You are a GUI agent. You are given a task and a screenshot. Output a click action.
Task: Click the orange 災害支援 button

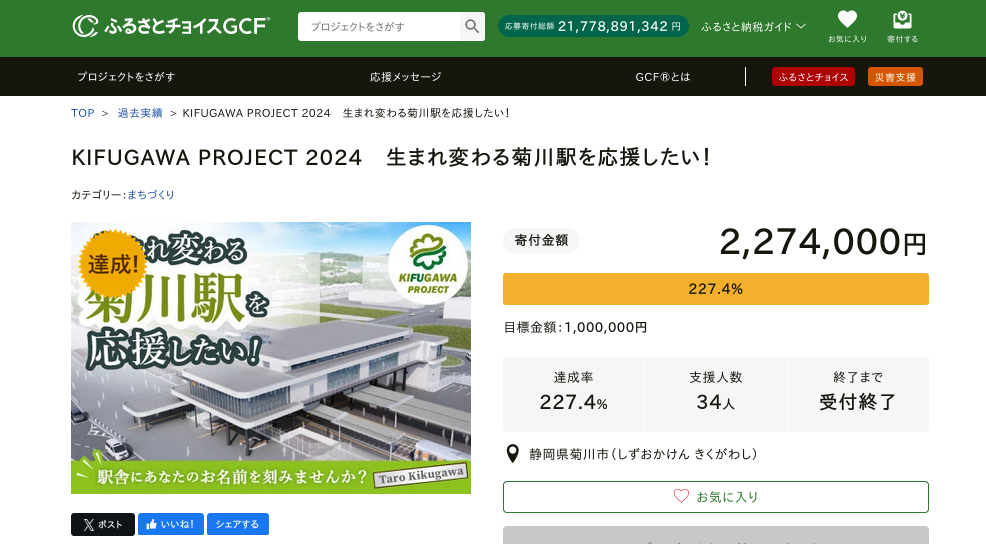(895, 77)
